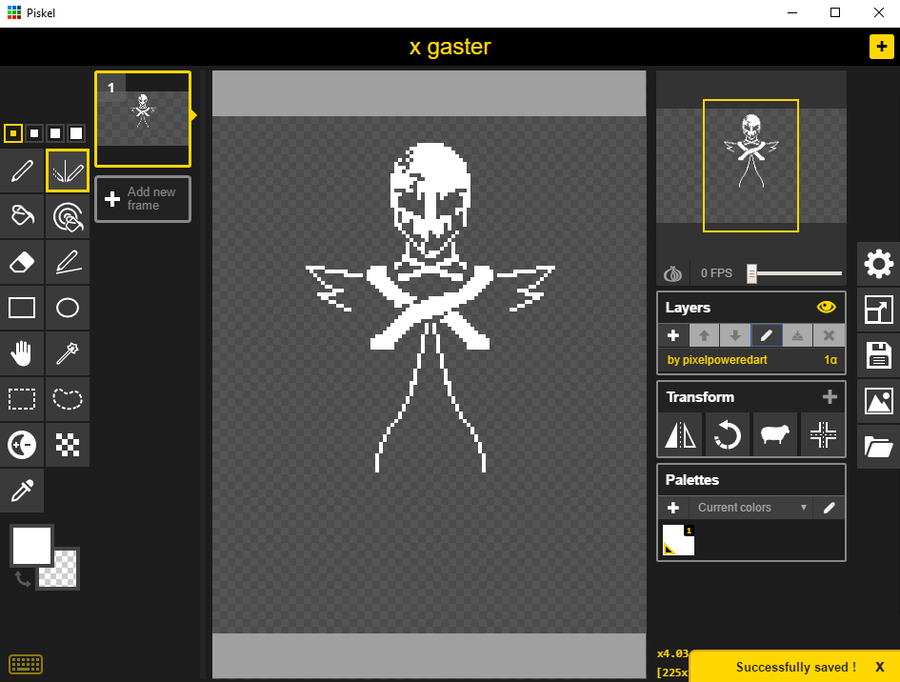Image resolution: width=900 pixels, height=682 pixels.
Task: Select the same-color paint tool
Action: tap(67, 216)
